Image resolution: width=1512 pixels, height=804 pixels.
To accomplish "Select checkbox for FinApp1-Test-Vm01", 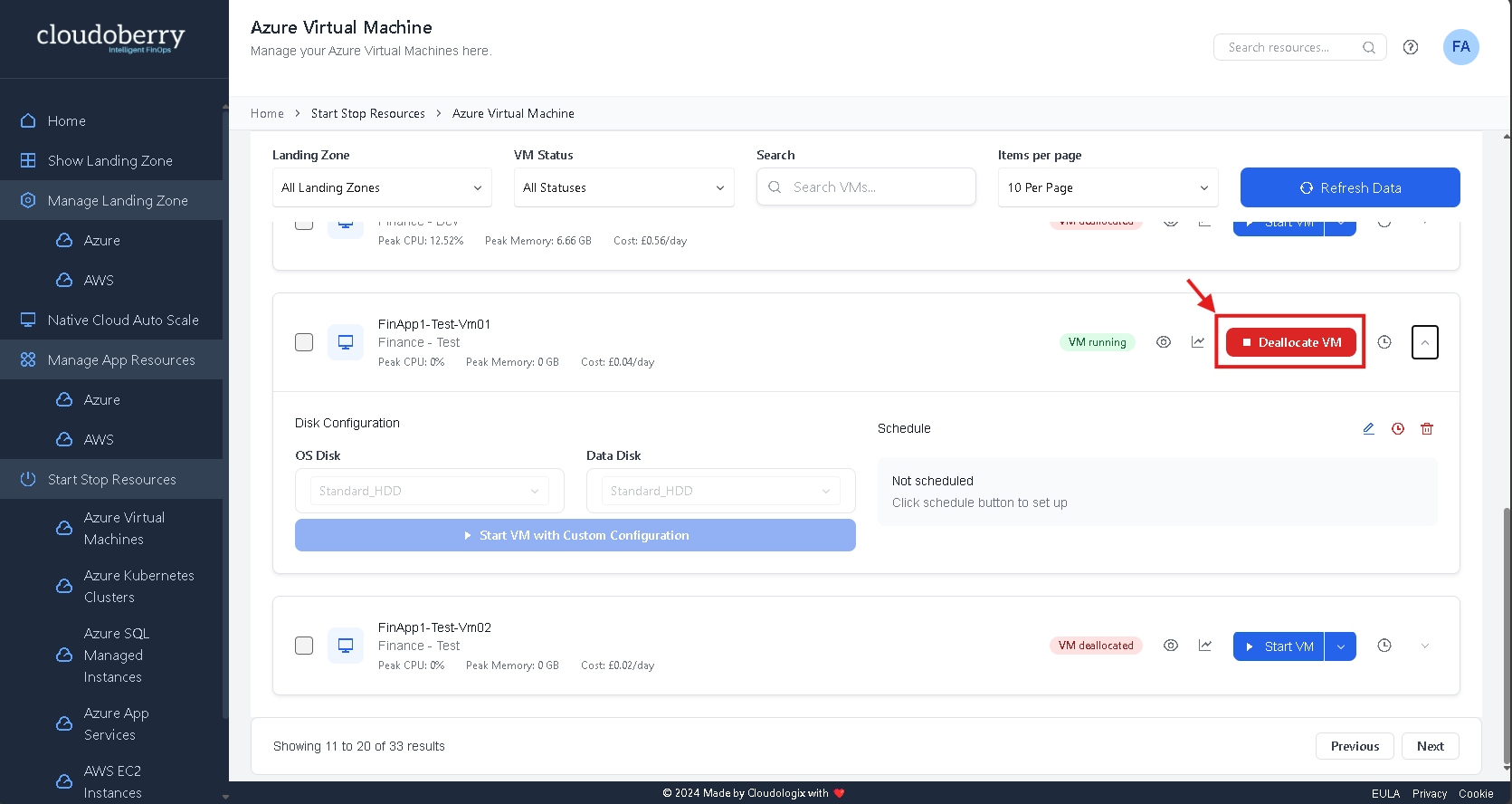I will point(304,342).
